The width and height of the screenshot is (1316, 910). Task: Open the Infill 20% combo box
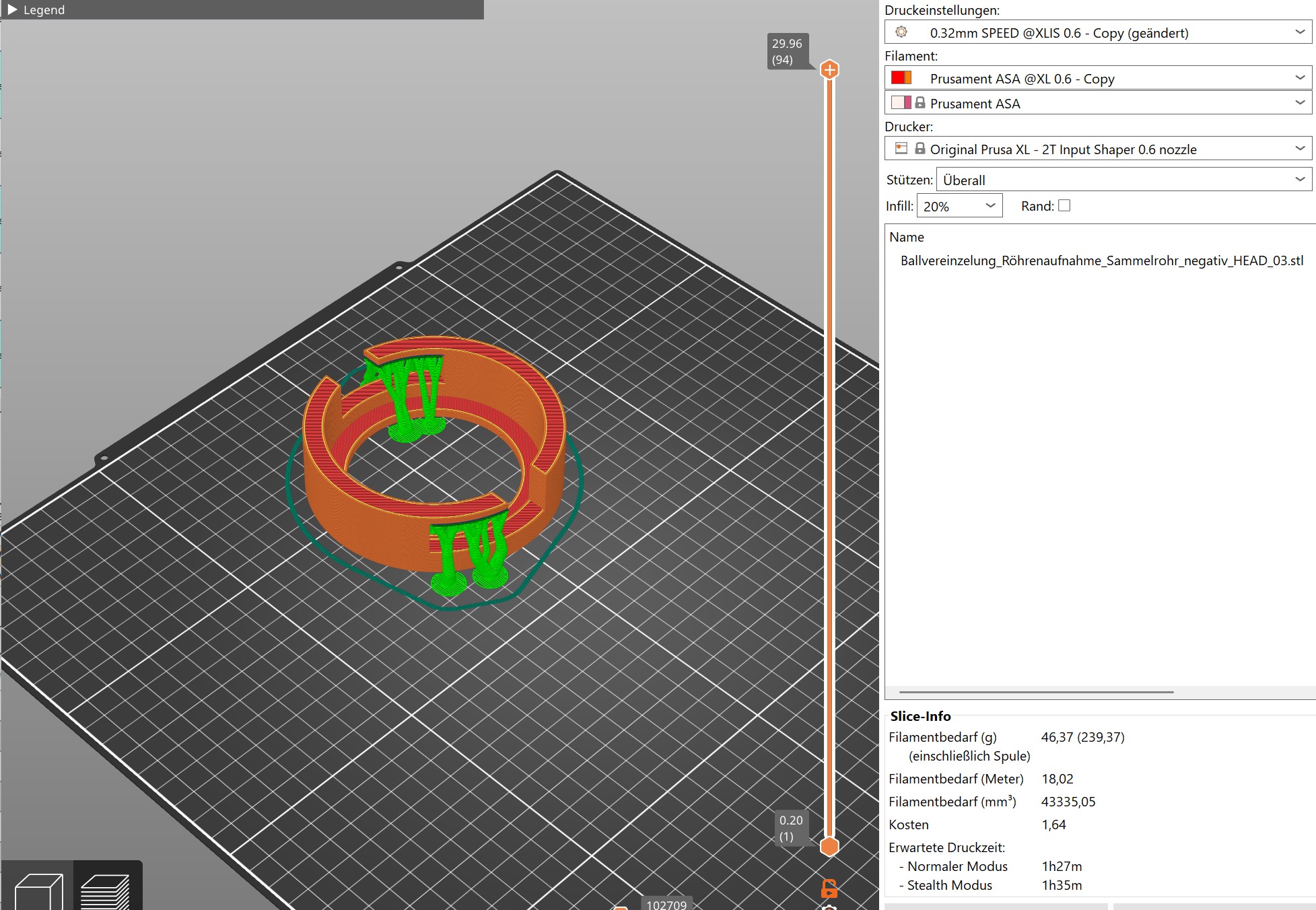(959, 206)
